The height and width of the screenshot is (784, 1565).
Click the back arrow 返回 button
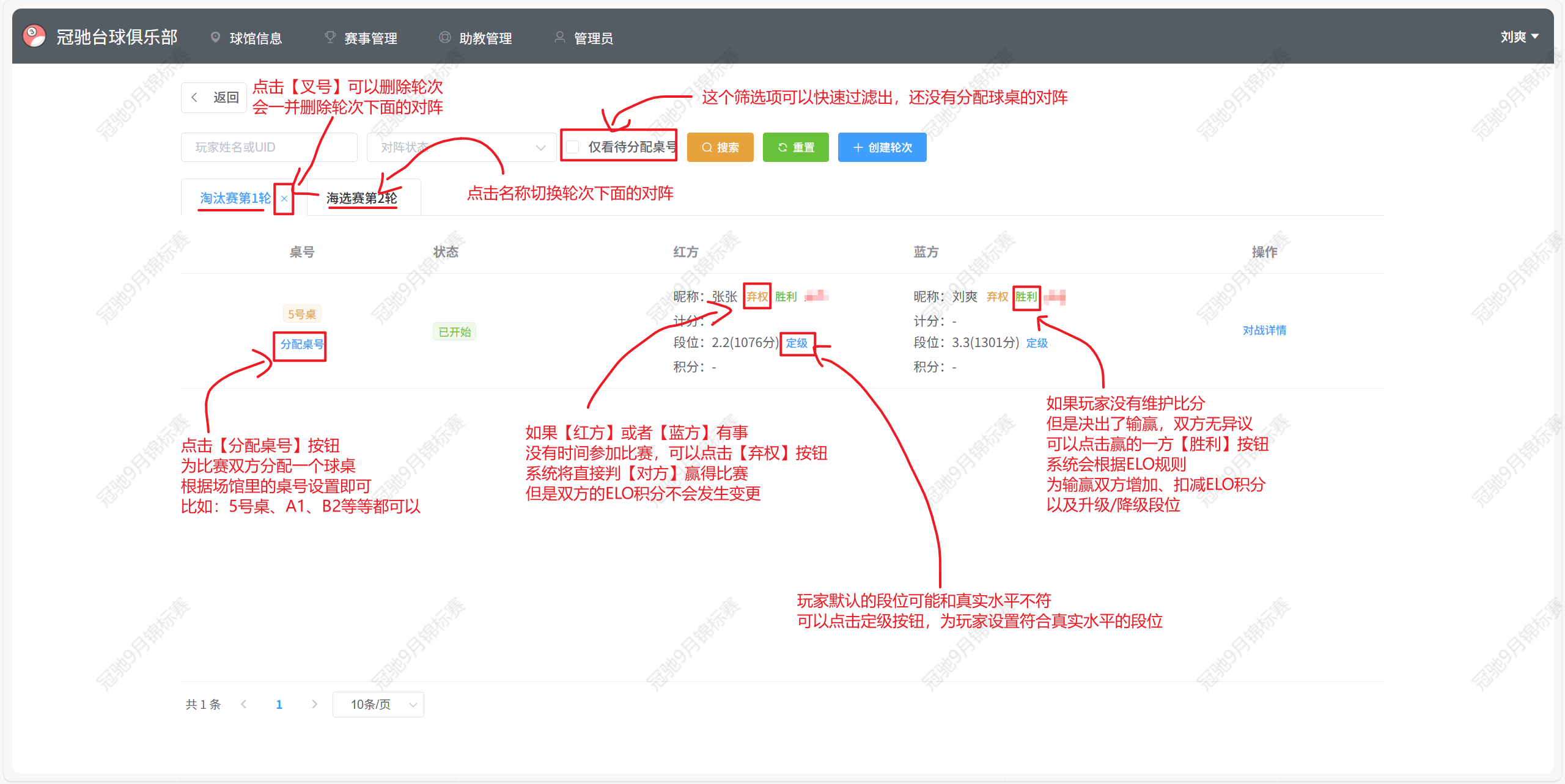pos(214,98)
